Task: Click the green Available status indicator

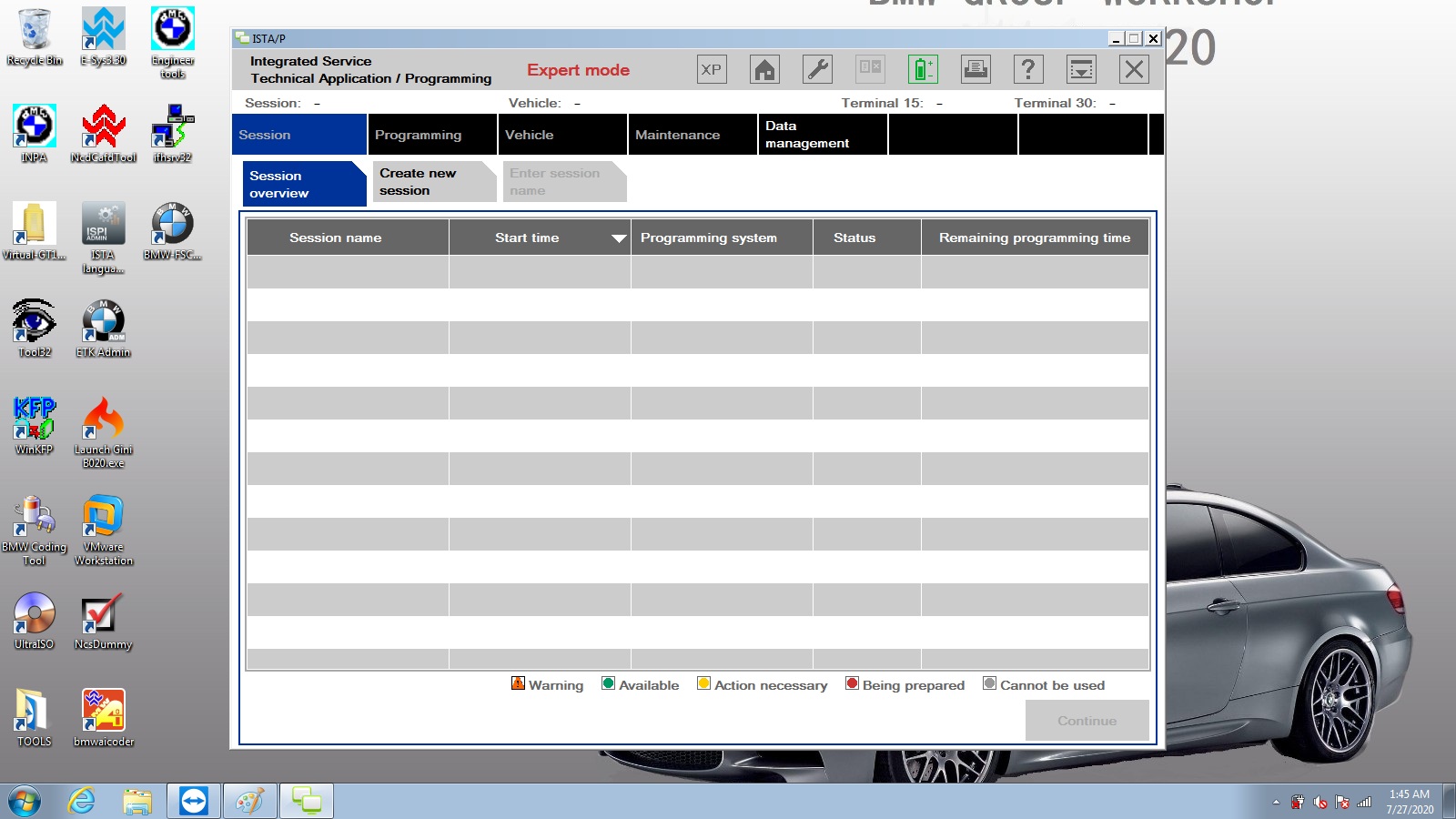Action: tap(608, 682)
